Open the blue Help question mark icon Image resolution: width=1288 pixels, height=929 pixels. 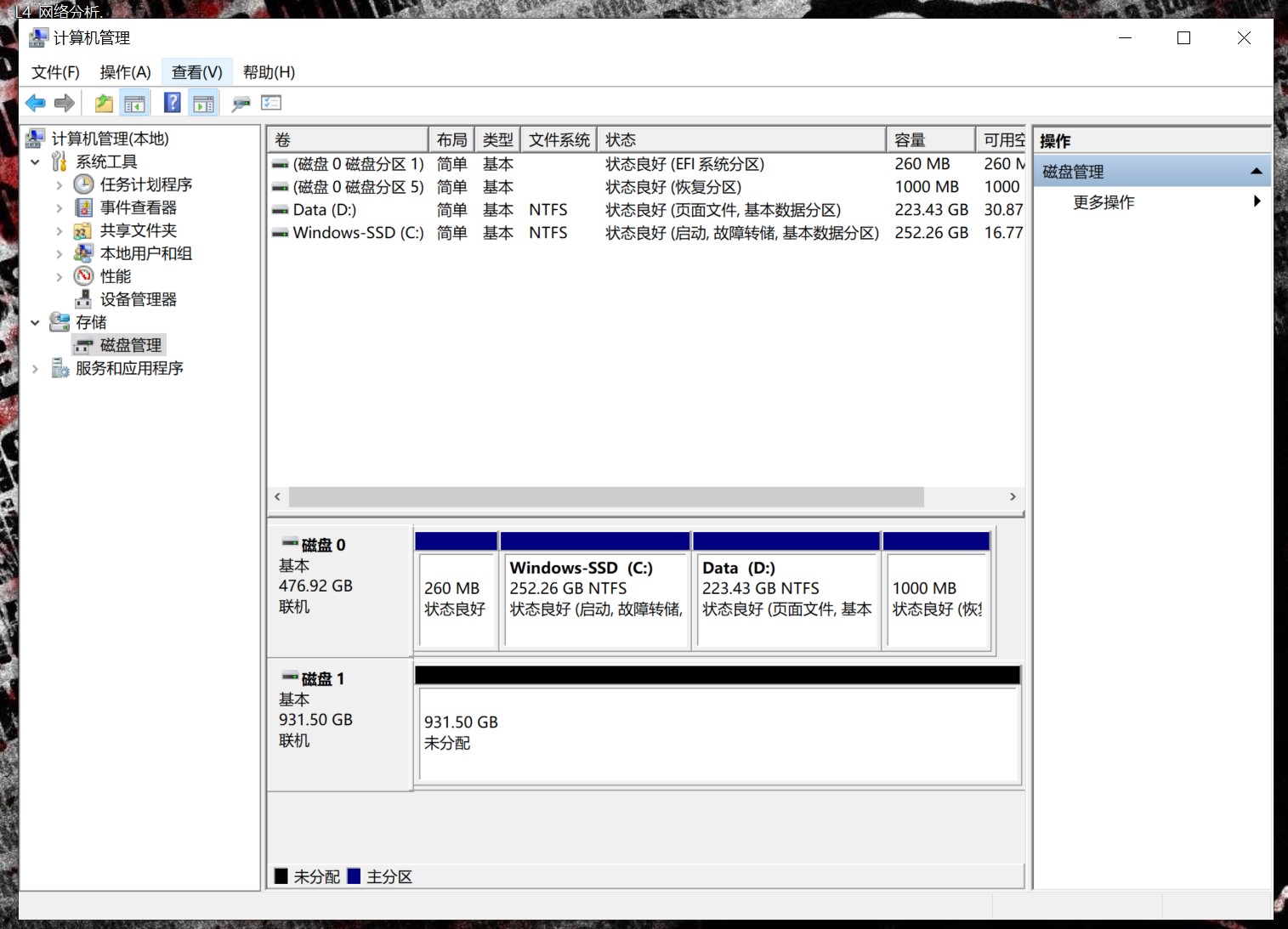point(172,103)
